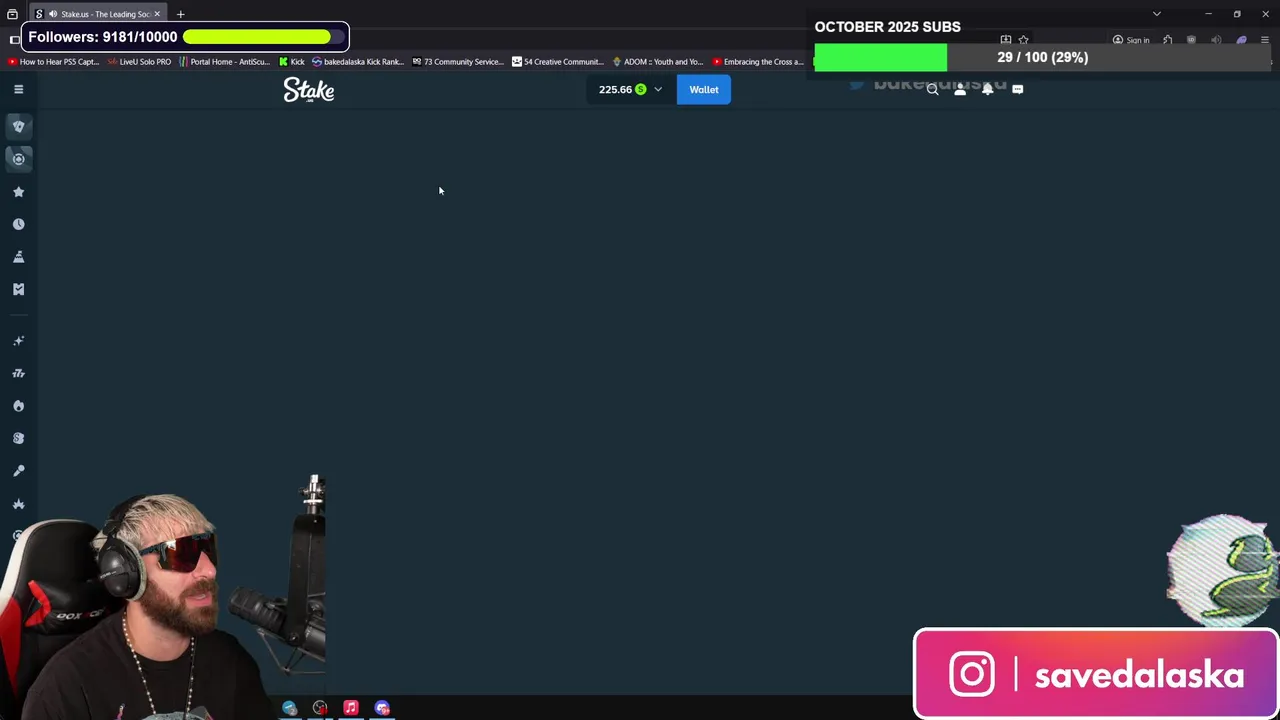Open Challenges cone icon in sidebar
Viewport: 1280px width, 720px height.
click(18, 257)
